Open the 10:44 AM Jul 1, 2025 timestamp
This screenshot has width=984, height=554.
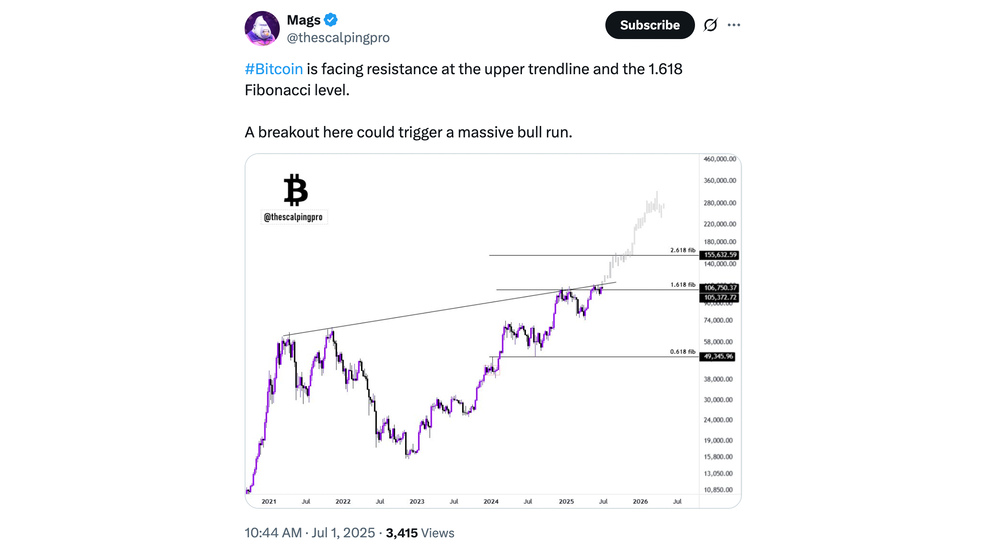309,533
